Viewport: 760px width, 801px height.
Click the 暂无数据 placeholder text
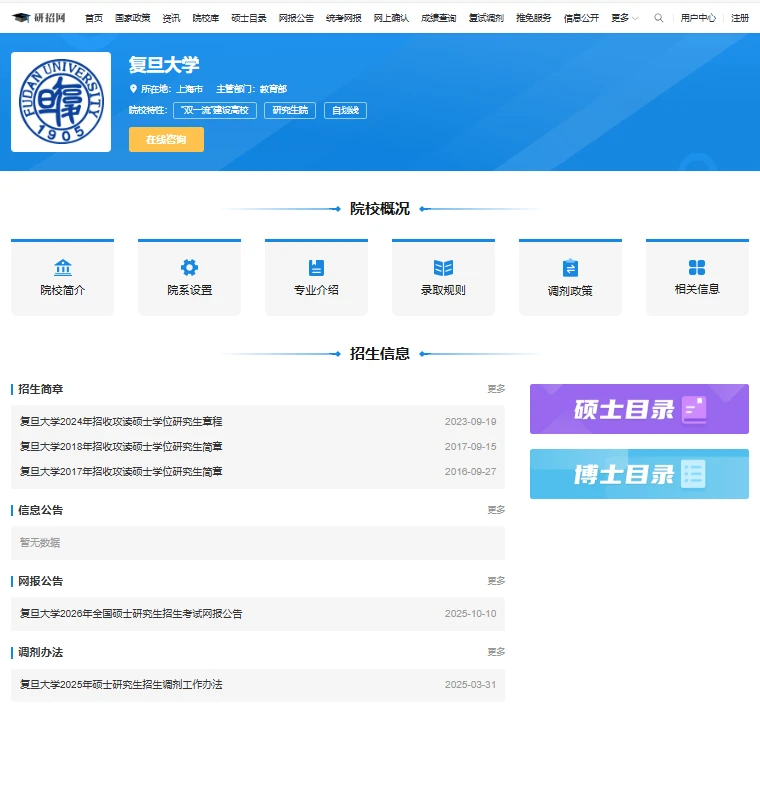(x=40, y=543)
